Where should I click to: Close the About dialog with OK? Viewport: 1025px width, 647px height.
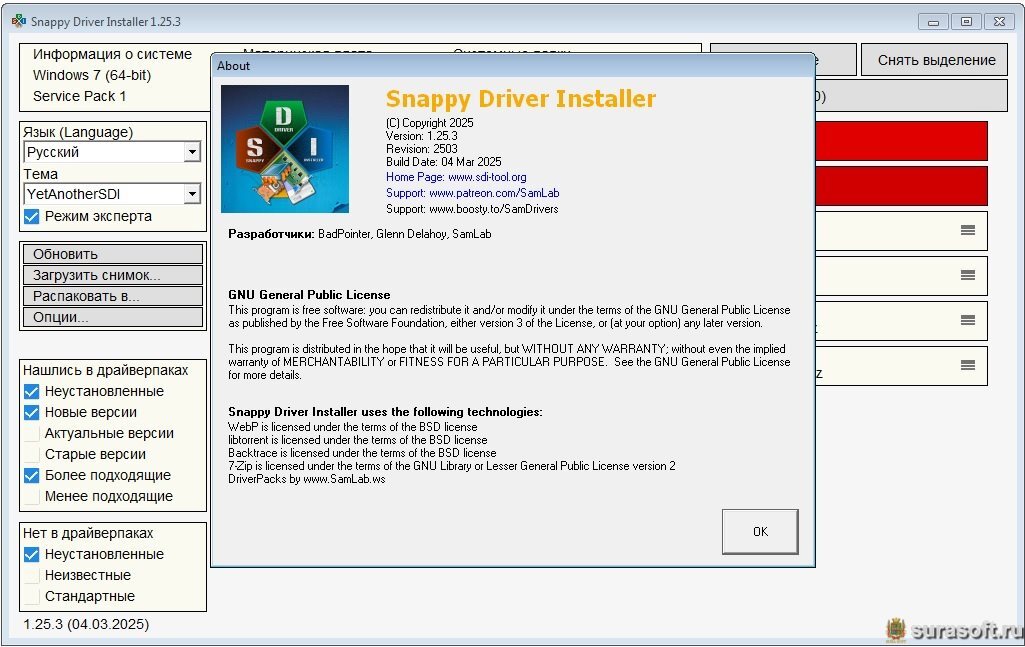pyautogui.click(x=760, y=532)
